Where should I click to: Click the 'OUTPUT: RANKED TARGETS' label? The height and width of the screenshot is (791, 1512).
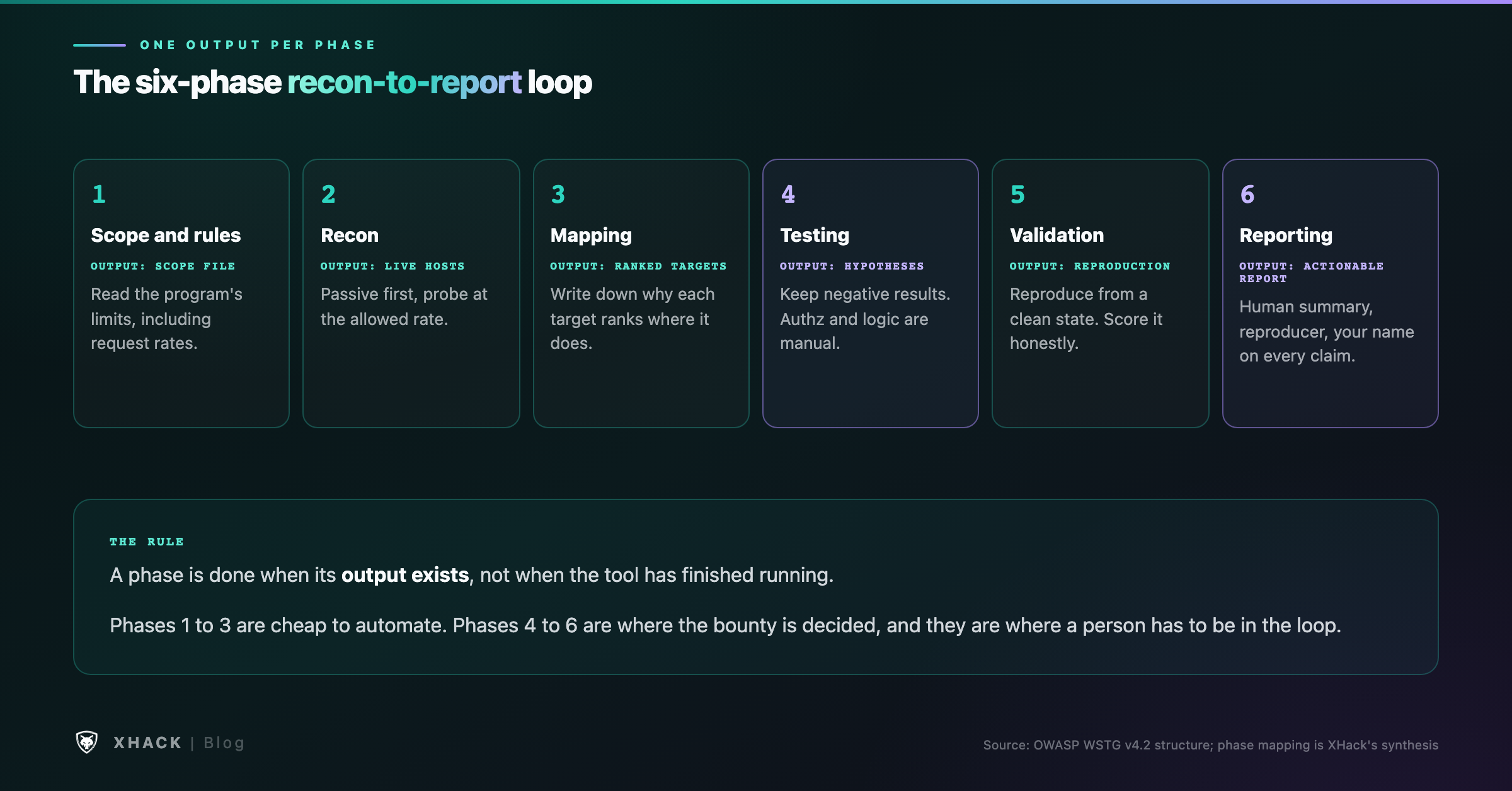(638, 266)
